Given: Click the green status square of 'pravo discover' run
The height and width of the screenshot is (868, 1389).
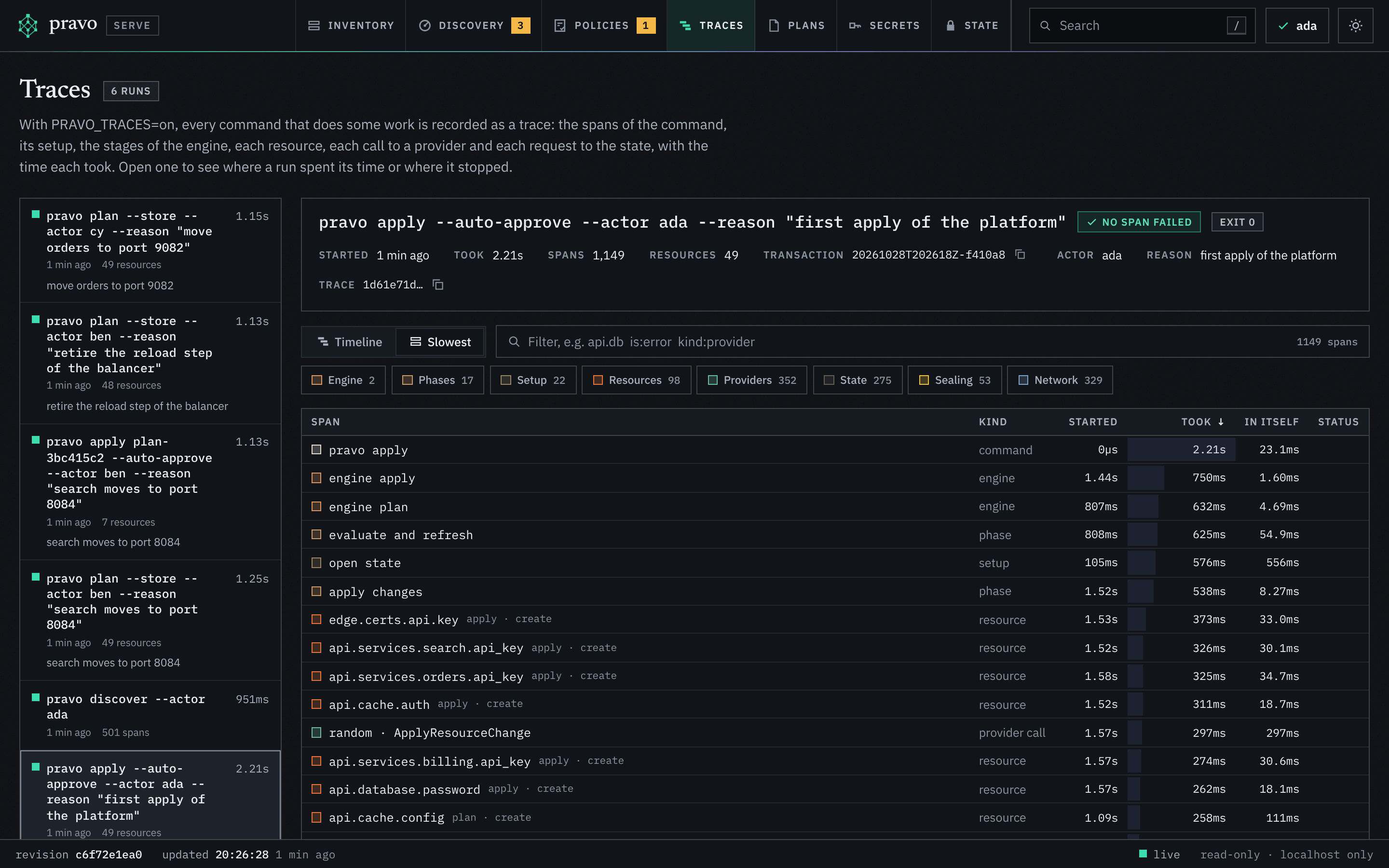Looking at the screenshot, I should click(x=36, y=697).
